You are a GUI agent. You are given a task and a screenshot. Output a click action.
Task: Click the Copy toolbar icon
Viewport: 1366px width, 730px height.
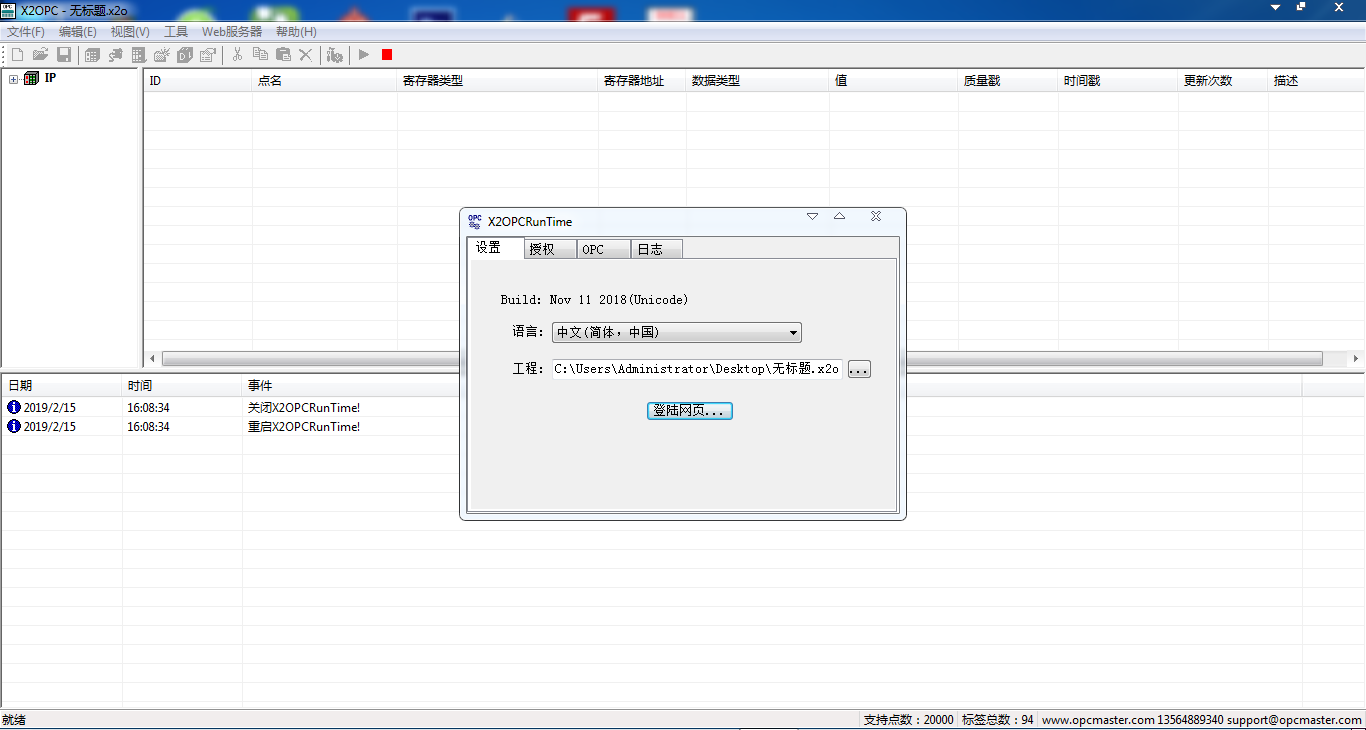260,55
